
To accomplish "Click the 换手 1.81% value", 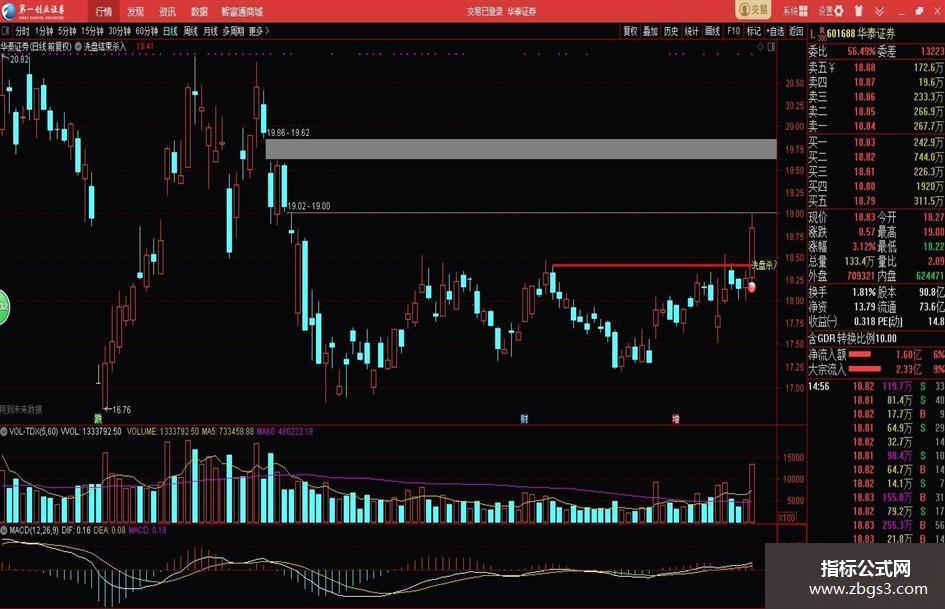I will (864, 292).
